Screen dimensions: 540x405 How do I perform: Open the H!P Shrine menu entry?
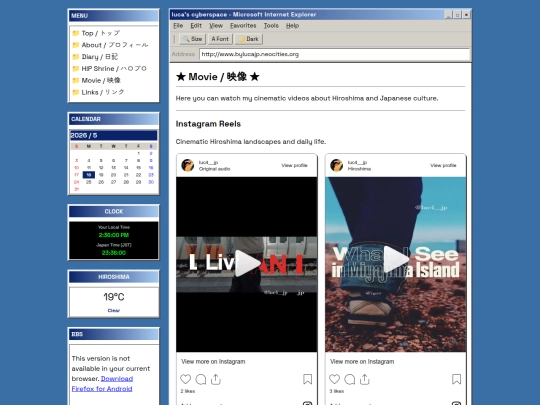[114, 69]
